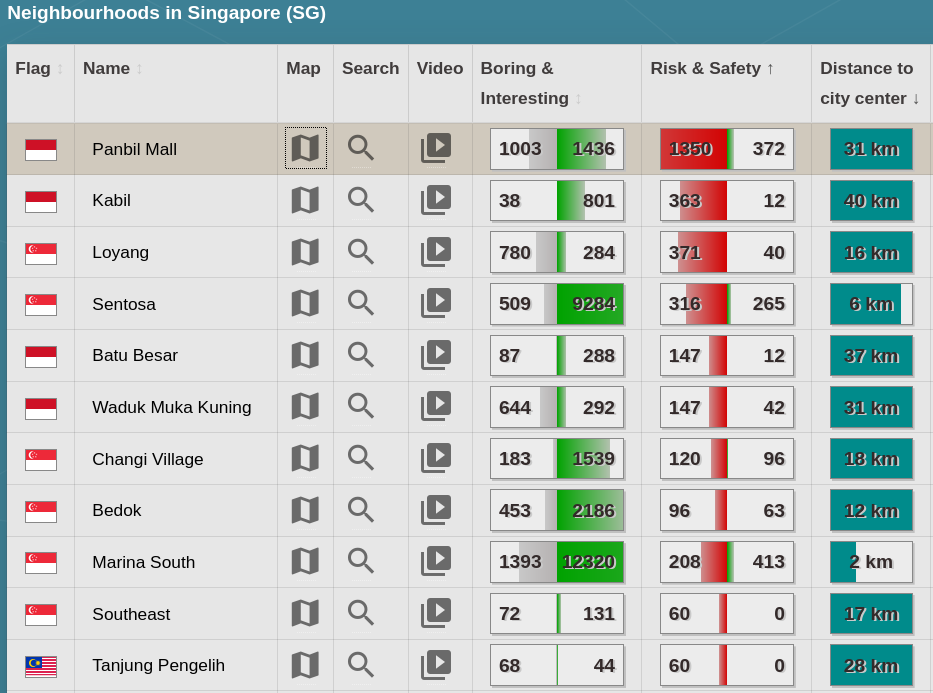The width and height of the screenshot is (933, 693).
Task: Open the map for Panbil Mall
Action: tap(305, 148)
